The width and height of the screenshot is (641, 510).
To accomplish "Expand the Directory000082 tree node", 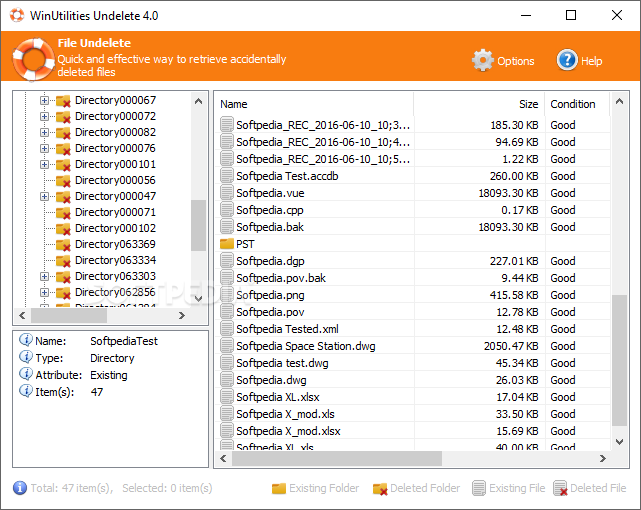I will pyautogui.click(x=44, y=132).
